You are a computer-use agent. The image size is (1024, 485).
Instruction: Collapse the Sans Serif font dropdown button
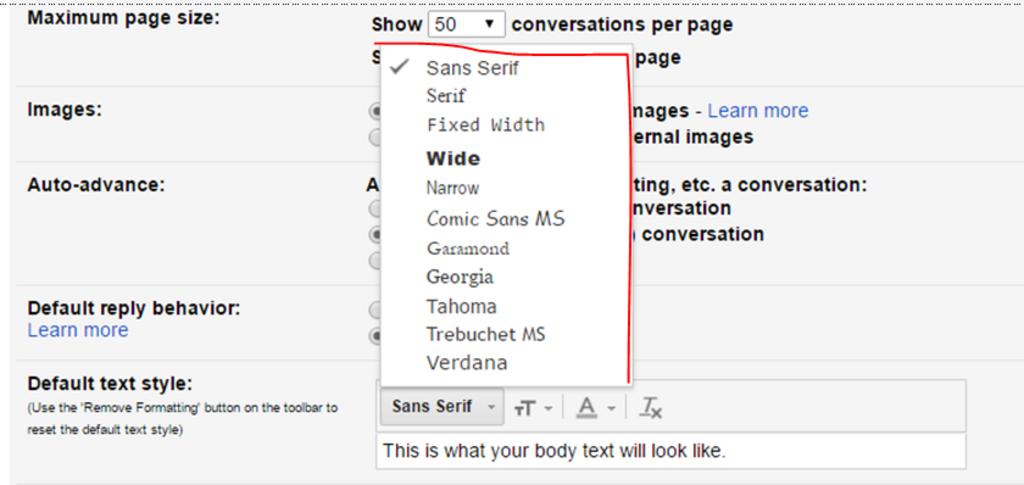[442, 407]
